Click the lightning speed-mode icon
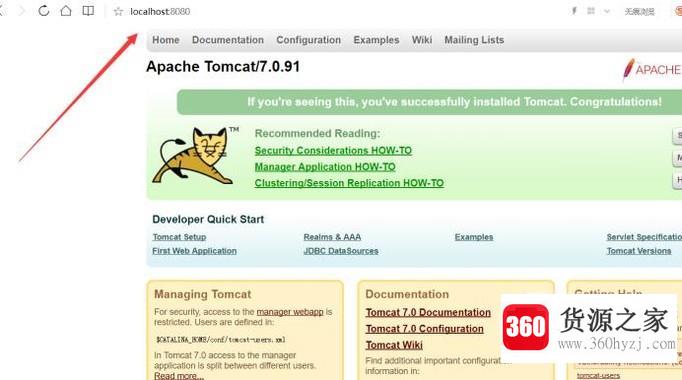The height and width of the screenshot is (380, 682). tap(574, 11)
